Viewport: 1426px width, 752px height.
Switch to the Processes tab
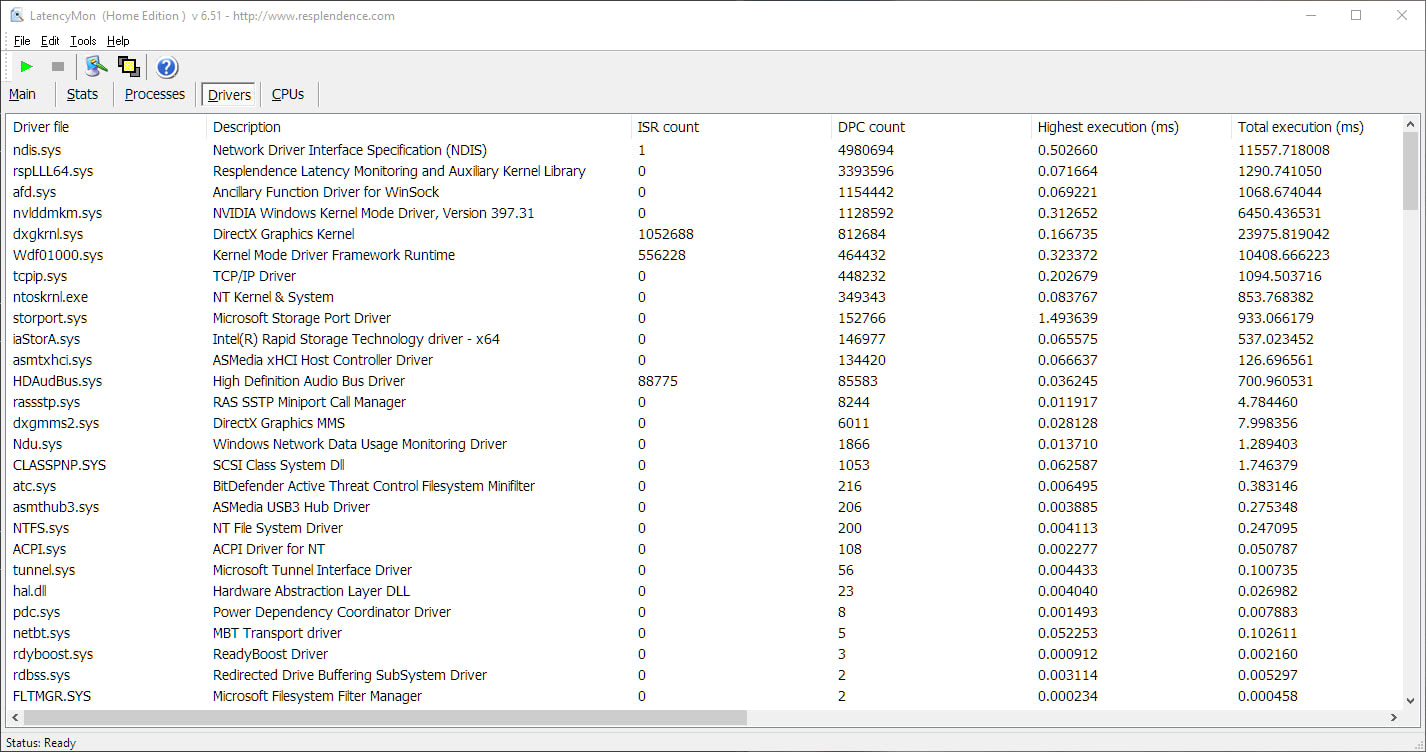[x=155, y=94]
